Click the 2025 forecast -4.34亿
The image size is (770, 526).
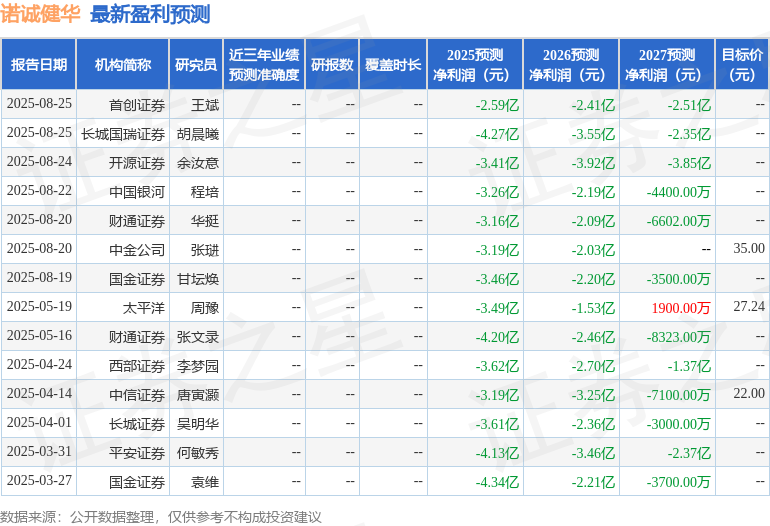click(x=497, y=482)
